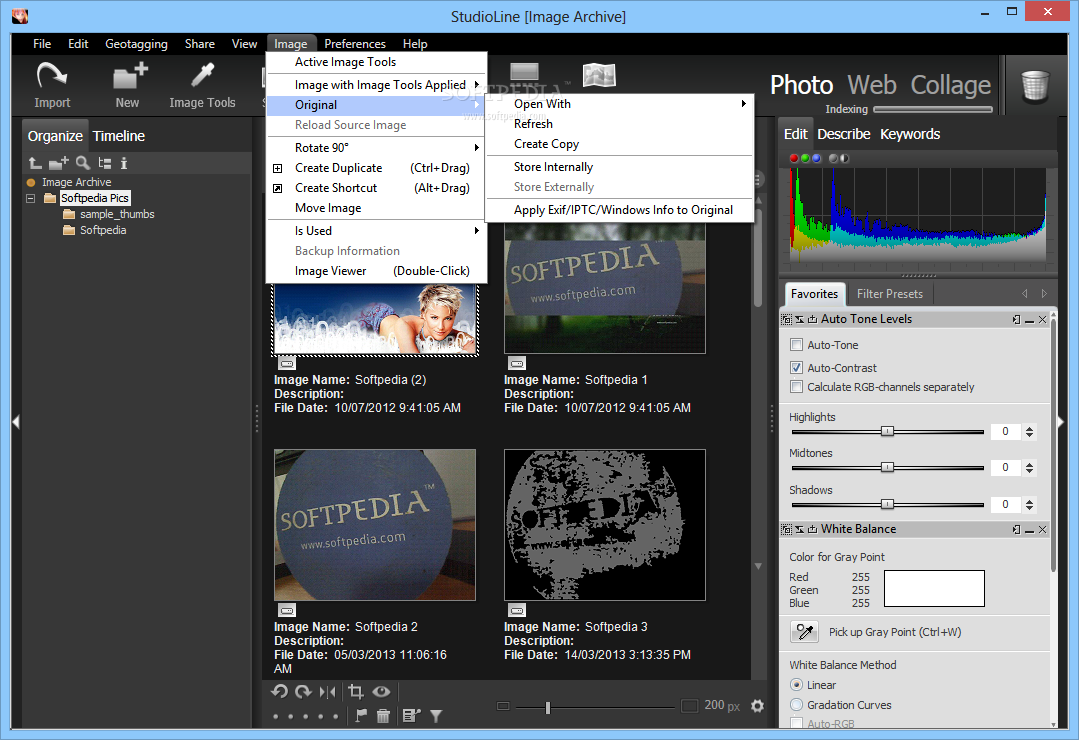The height and width of the screenshot is (740, 1079).
Task: Close the Auto Tone Levels panel
Action: coord(1042,319)
